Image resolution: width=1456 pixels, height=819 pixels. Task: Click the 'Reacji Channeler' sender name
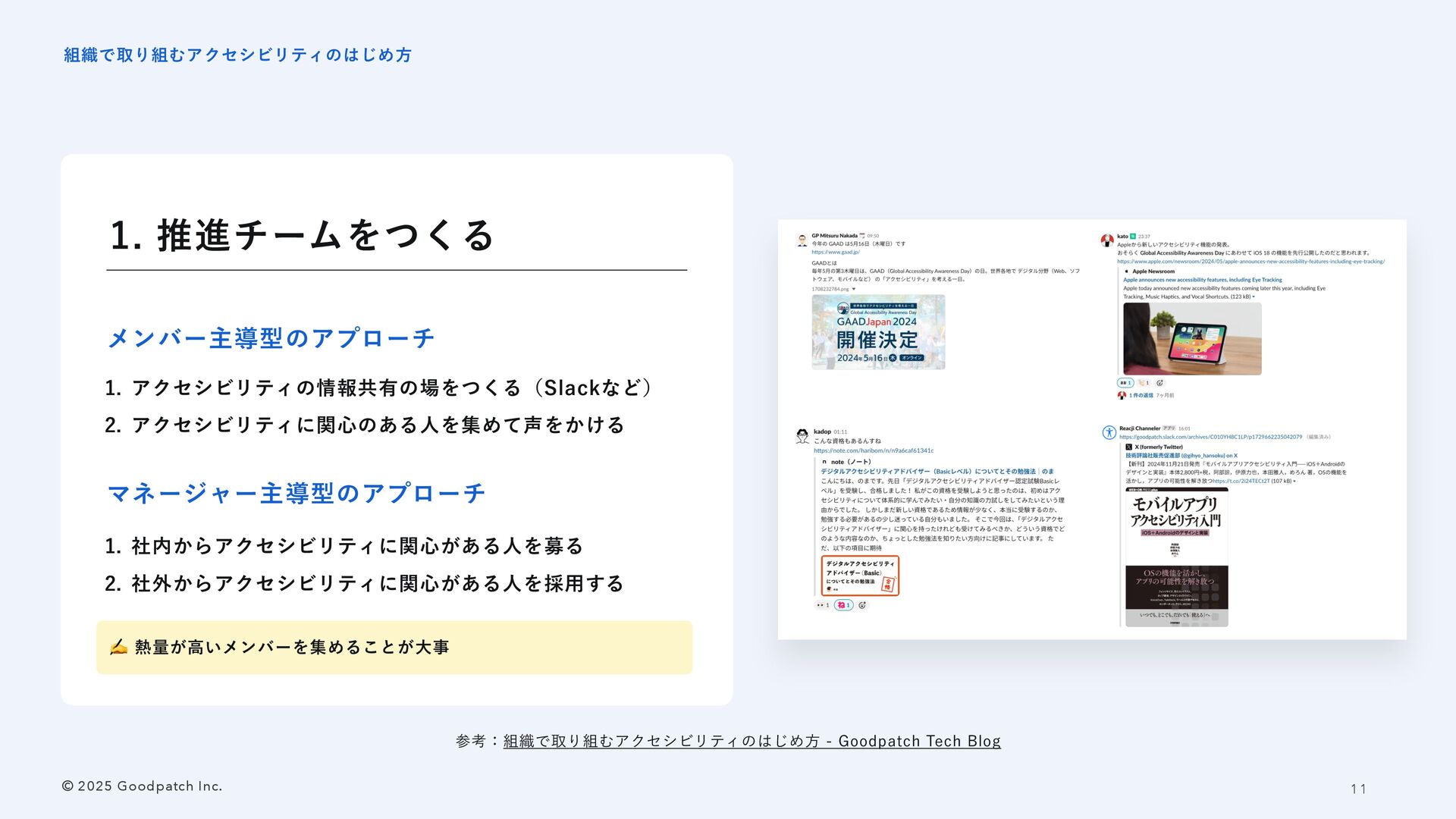click(x=1140, y=428)
